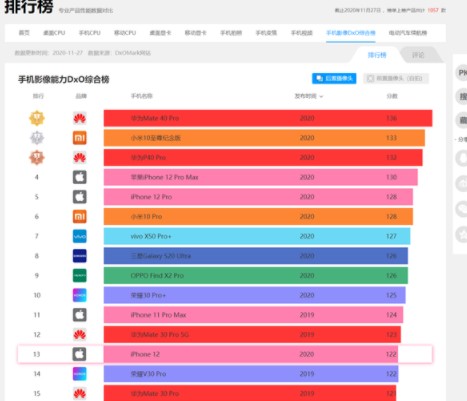Image resolution: width=467 pixels, height=401 pixels.
Task: Select the highlighted iPhone 12 row
Action: (x=225, y=354)
